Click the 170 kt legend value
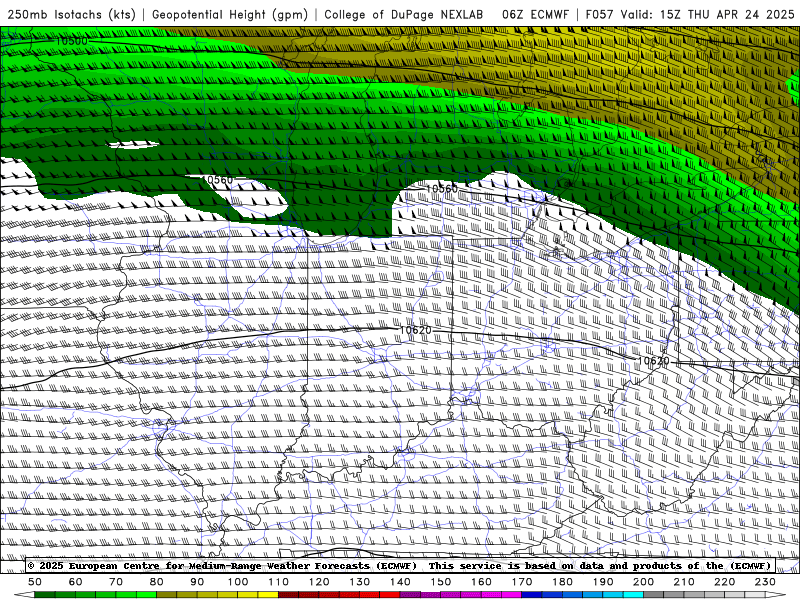 (522, 582)
